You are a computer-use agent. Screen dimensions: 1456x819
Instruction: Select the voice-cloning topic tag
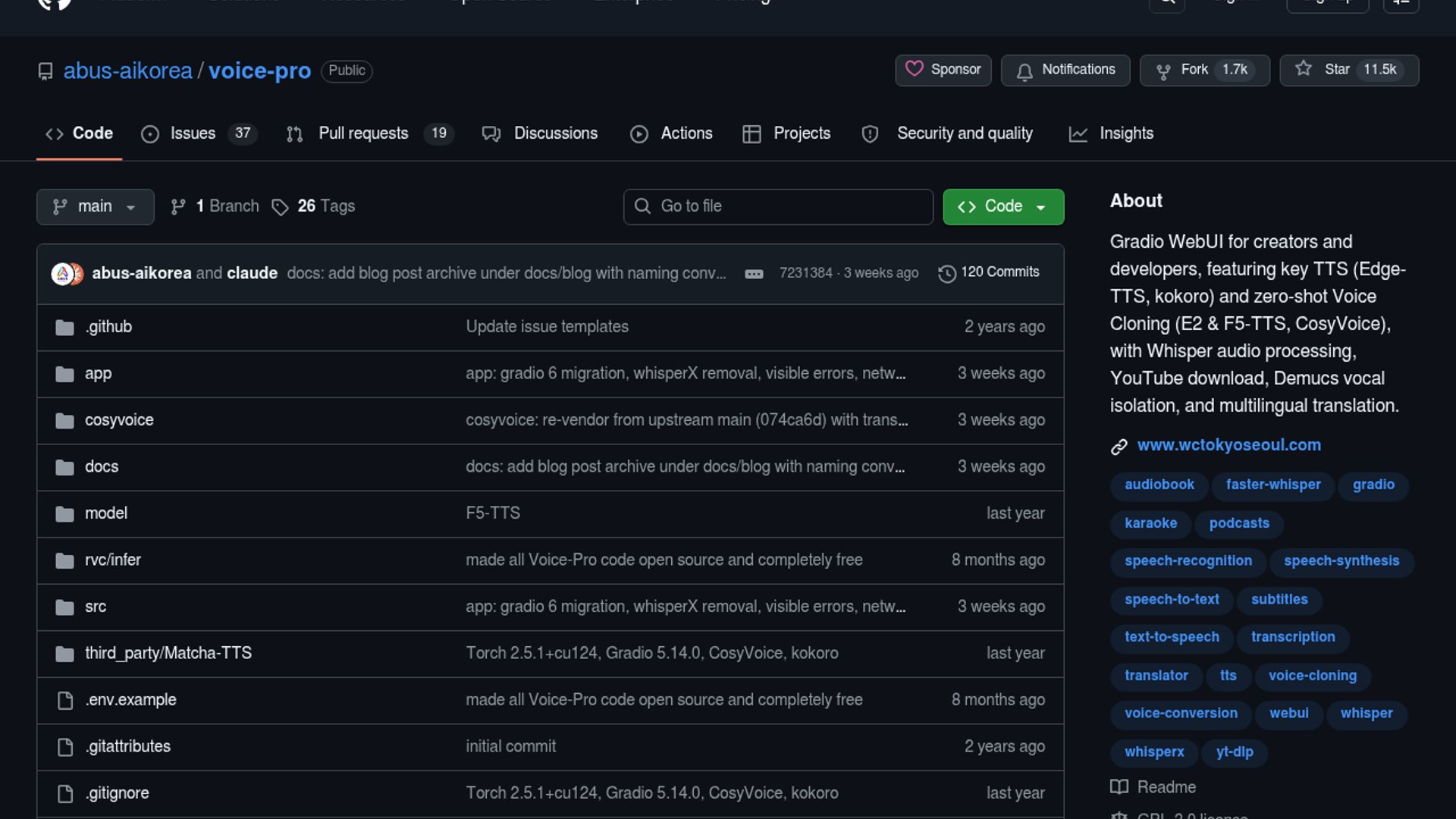tap(1312, 676)
